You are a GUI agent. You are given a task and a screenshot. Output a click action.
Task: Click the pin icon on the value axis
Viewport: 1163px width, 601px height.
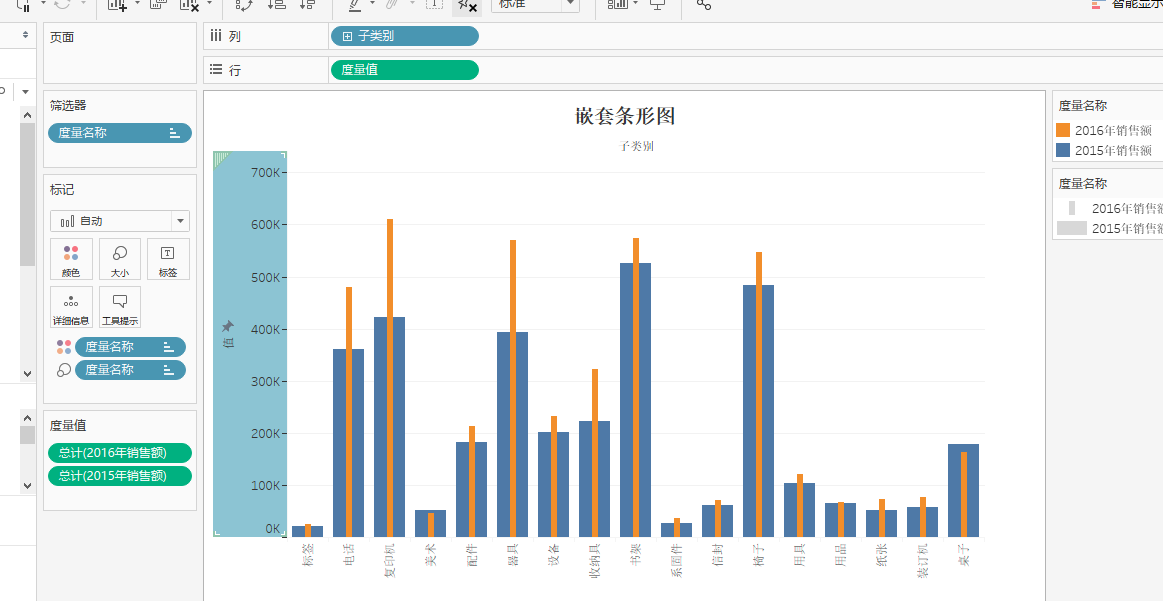click(228, 326)
